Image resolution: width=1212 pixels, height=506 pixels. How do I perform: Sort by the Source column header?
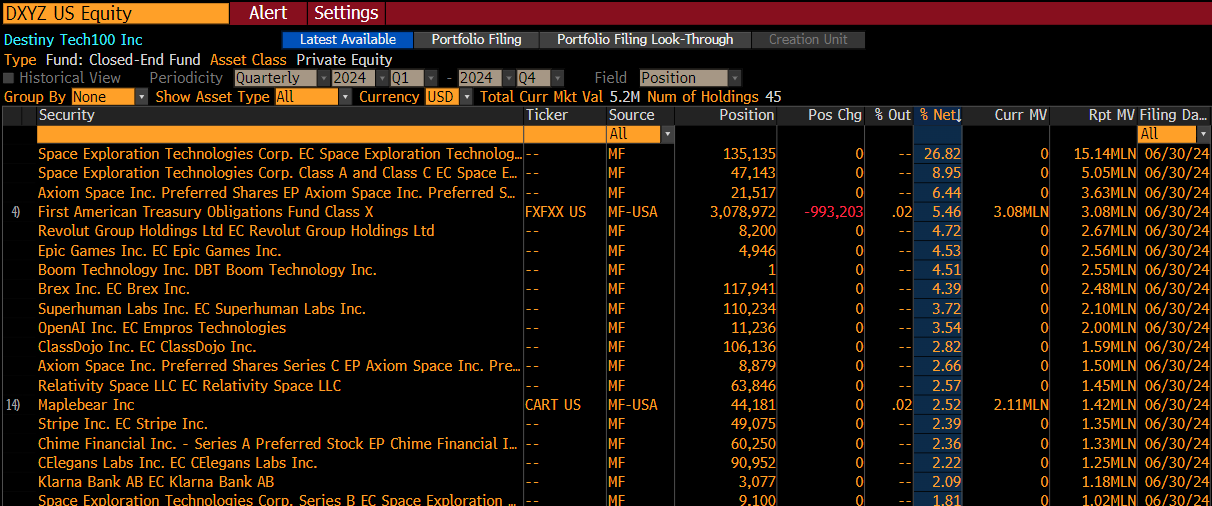640,115
